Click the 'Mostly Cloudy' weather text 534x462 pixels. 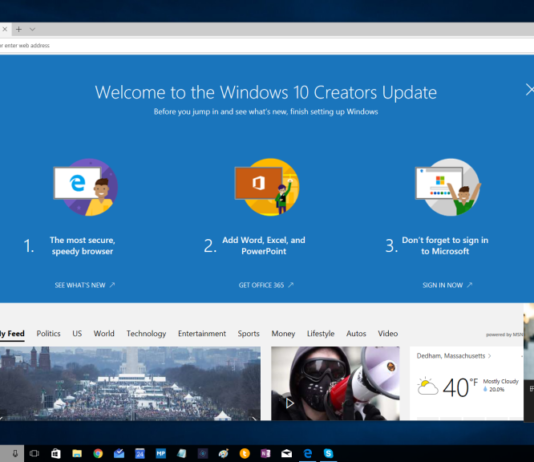(x=501, y=381)
